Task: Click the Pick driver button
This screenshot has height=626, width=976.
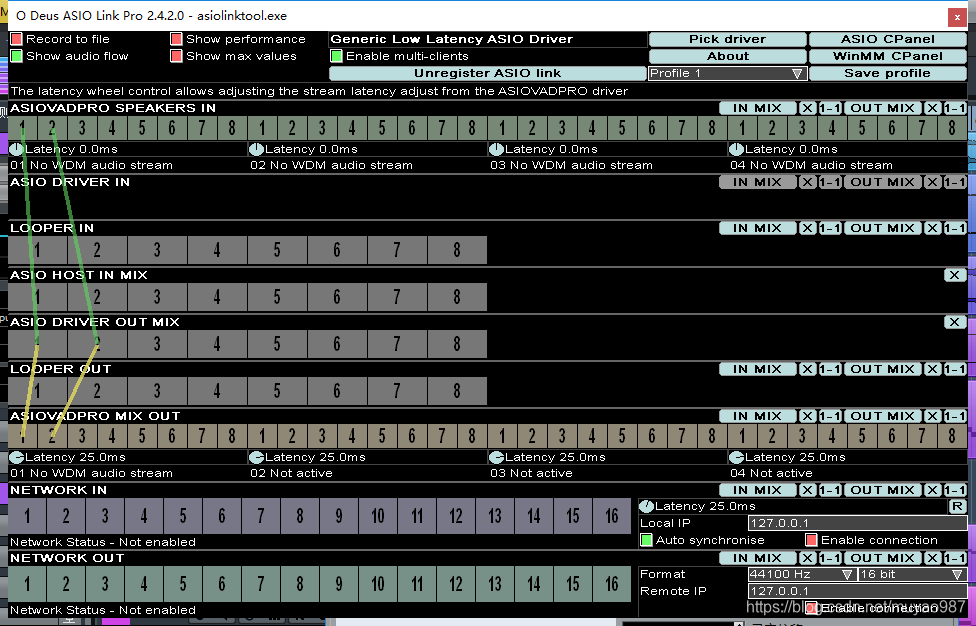Action: tap(728, 39)
